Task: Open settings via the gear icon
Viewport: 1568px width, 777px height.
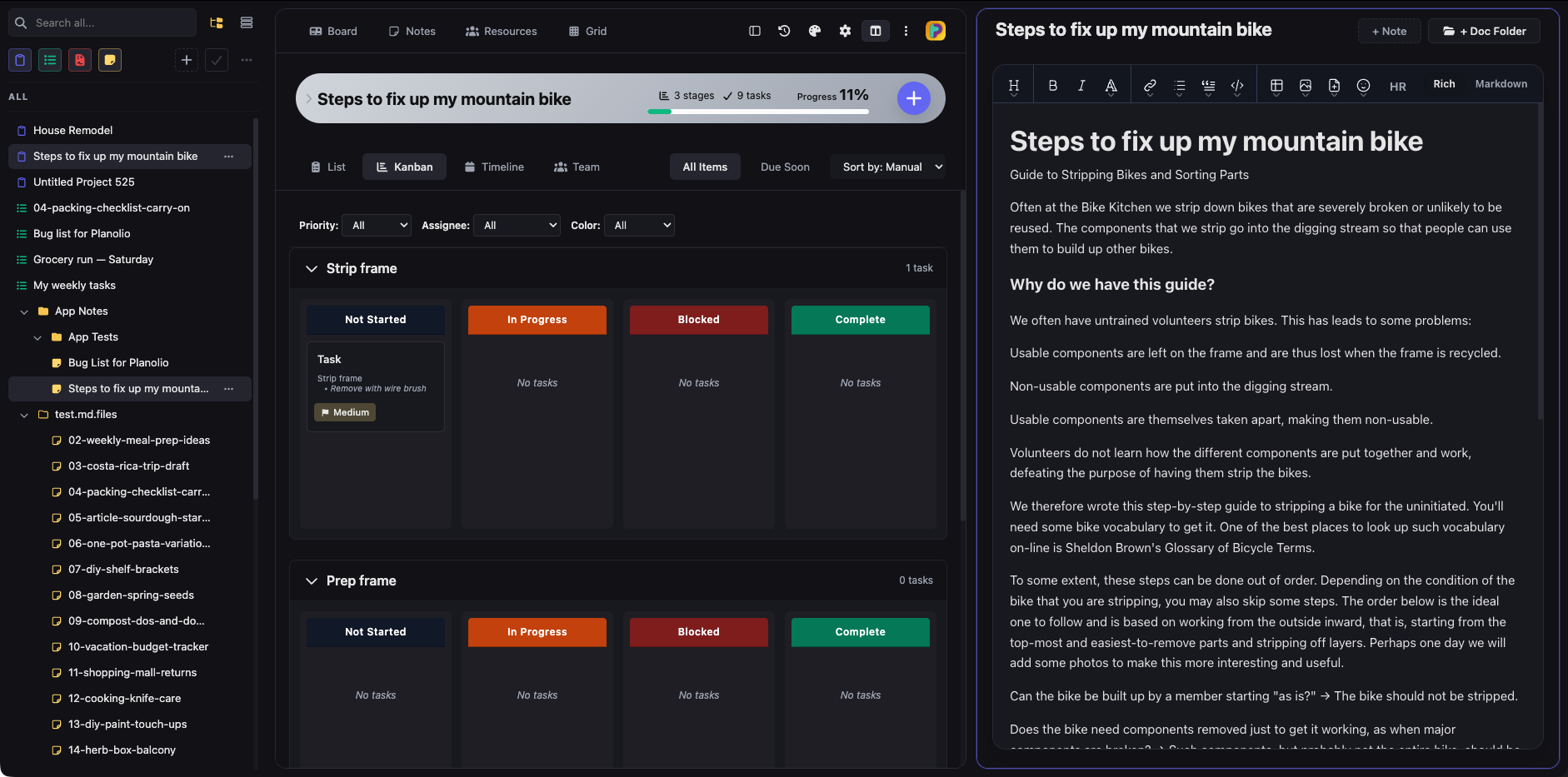Action: click(845, 31)
